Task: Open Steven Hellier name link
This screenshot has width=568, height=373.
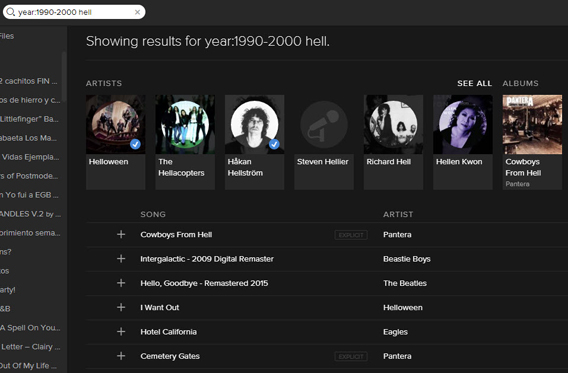Action: 322,162
